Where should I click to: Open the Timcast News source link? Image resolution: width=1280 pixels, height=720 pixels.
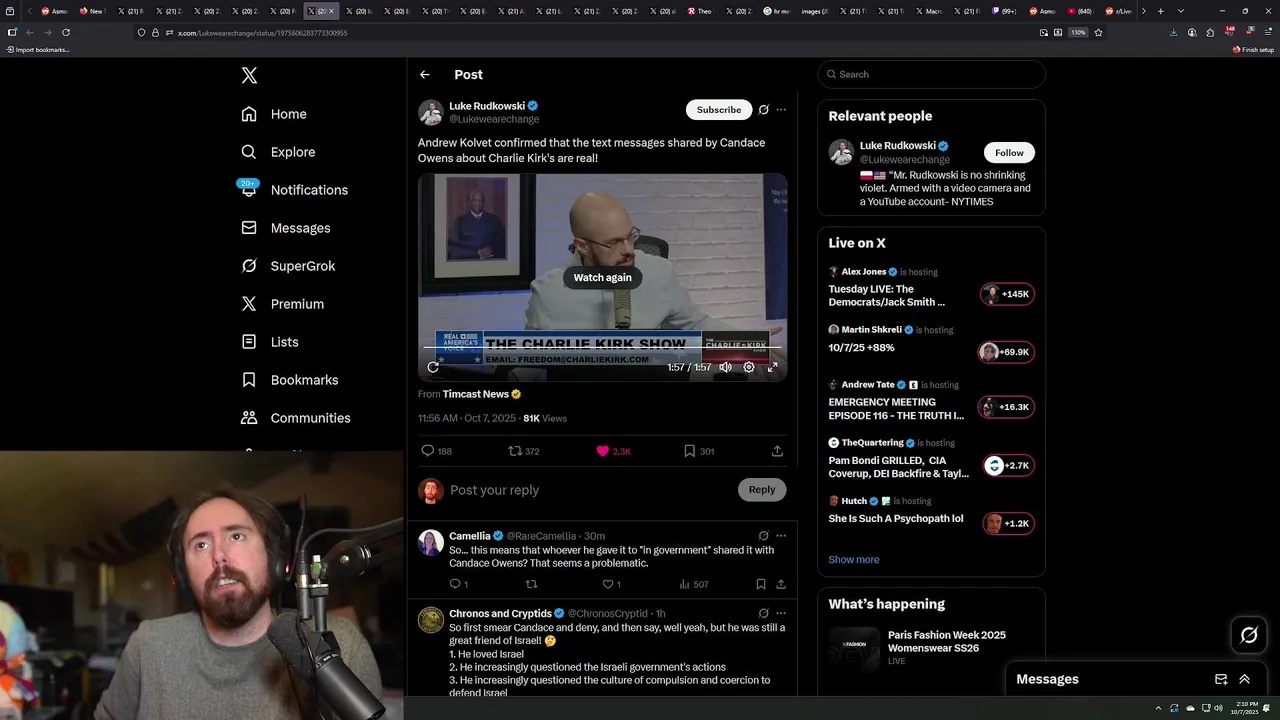pyautogui.click(x=482, y=394)
